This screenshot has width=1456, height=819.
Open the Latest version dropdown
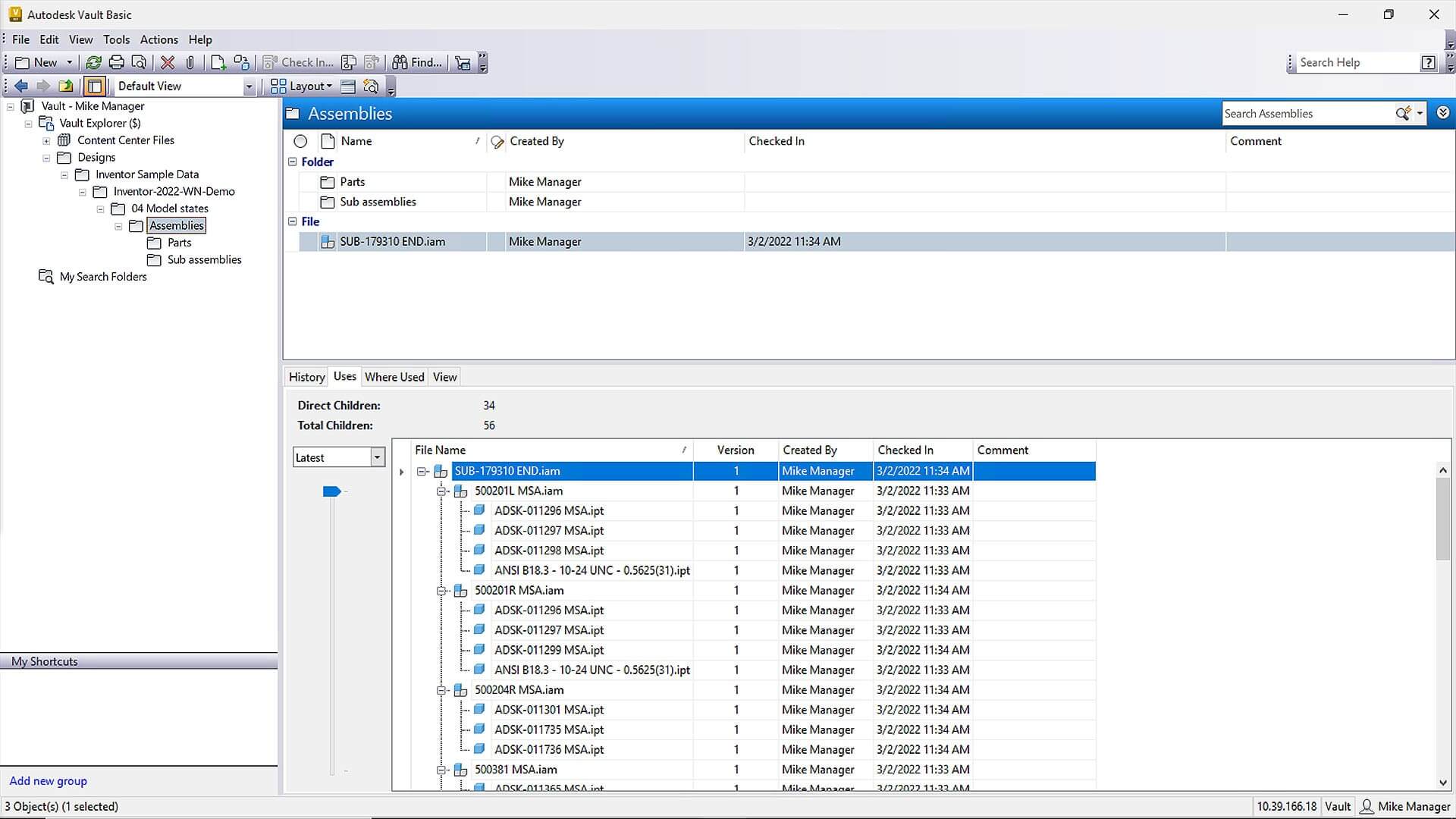[x=377, y=457]
